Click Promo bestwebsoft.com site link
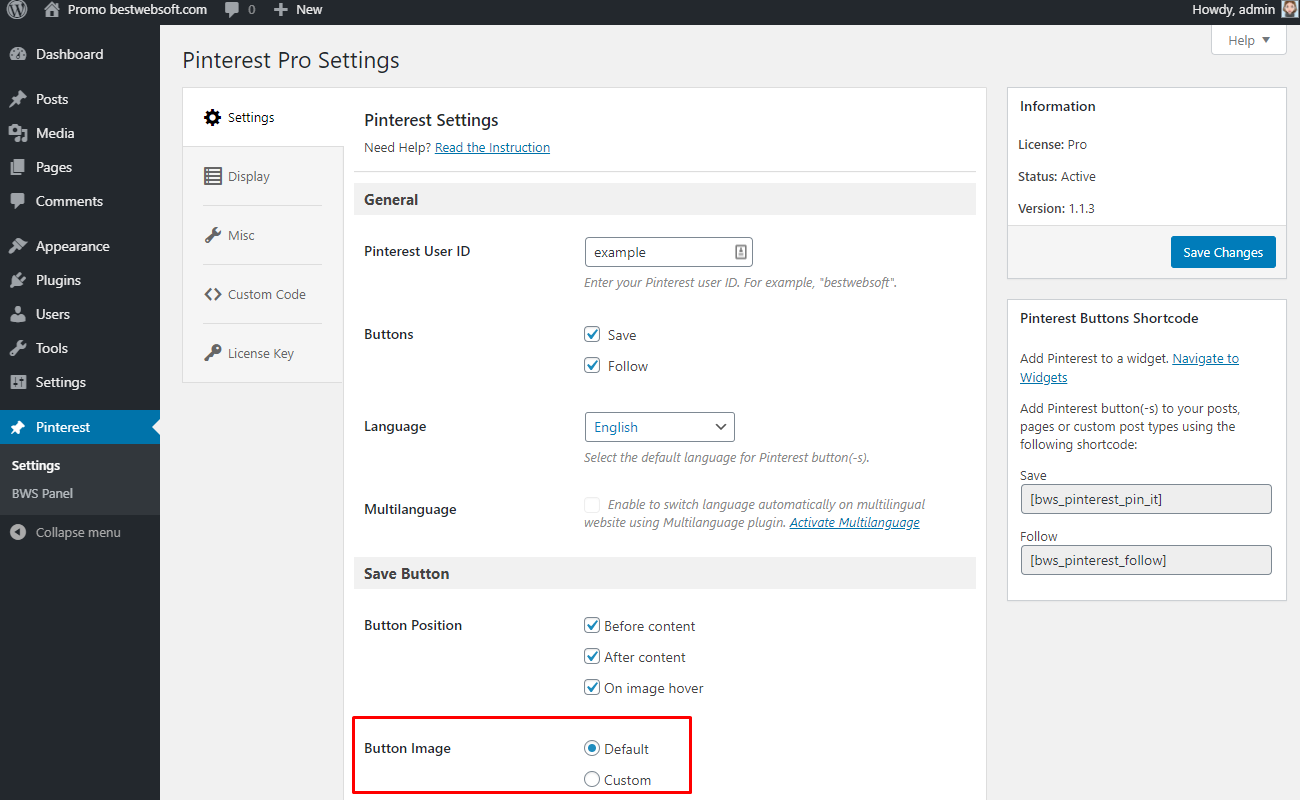Viewport: 1300px width, 800px height. 126,10
